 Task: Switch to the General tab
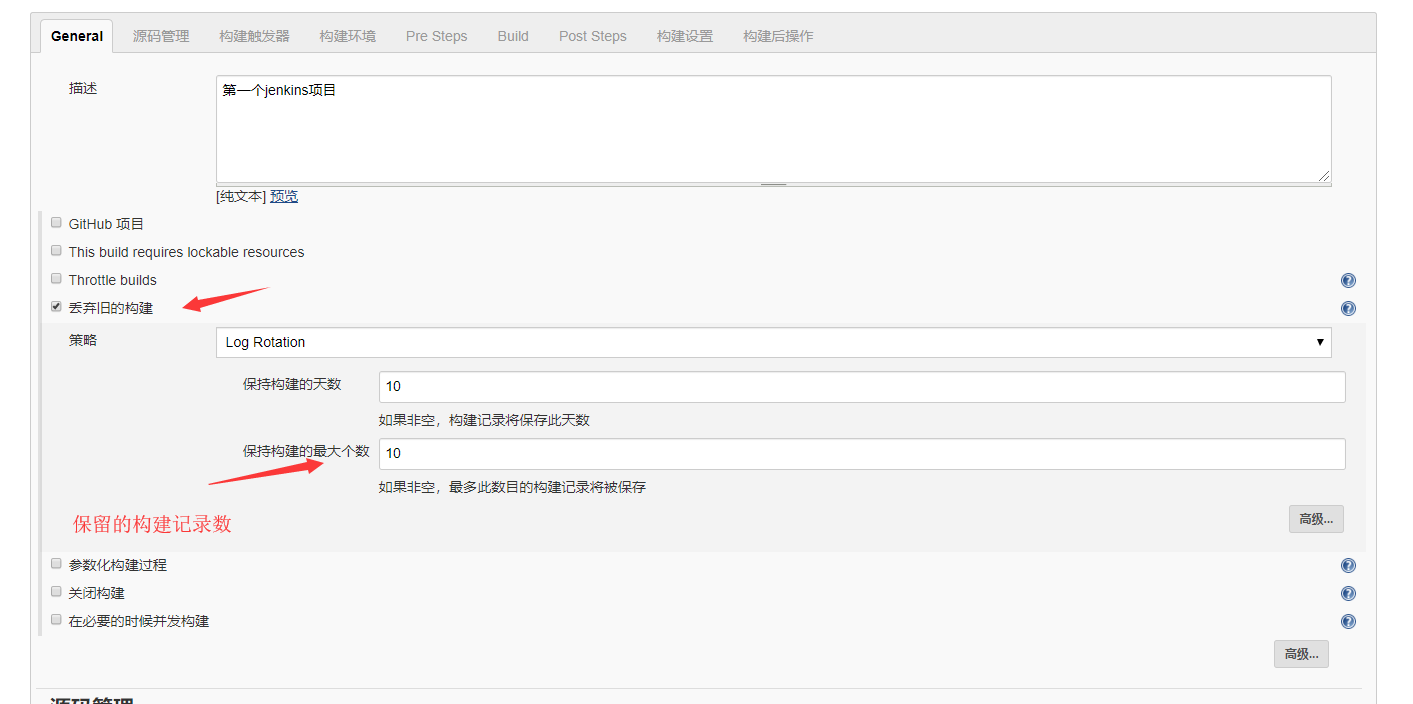click(x=77, y=36)
